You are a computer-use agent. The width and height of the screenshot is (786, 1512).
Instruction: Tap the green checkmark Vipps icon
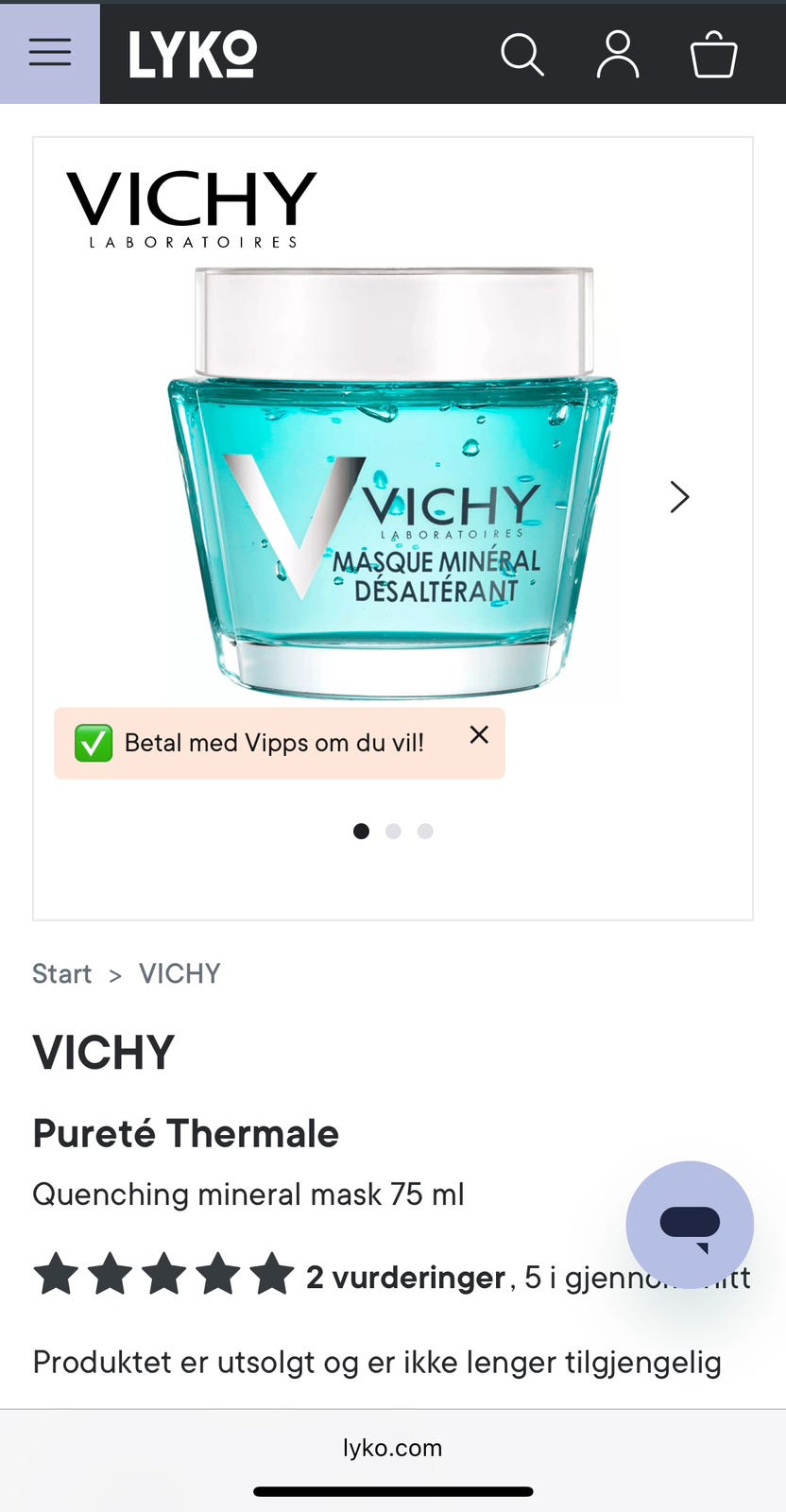[x=94, y=743]
